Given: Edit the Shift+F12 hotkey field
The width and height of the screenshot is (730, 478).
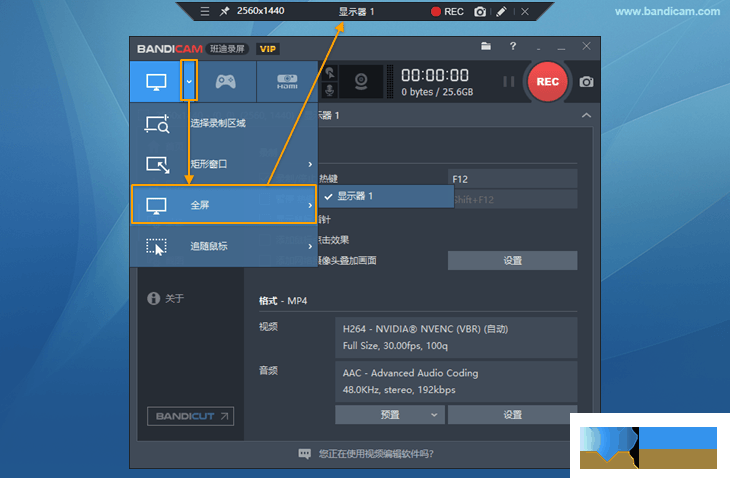Looking at the screenshot, I should (515, 199).
